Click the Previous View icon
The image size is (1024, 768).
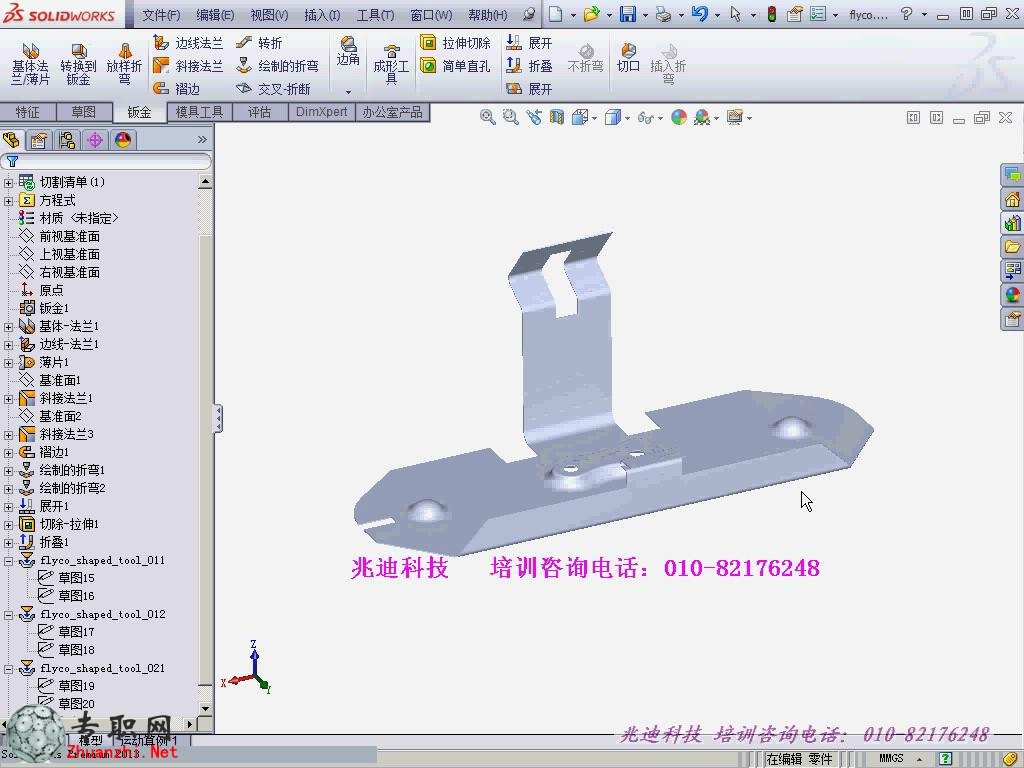click(534, 118)
